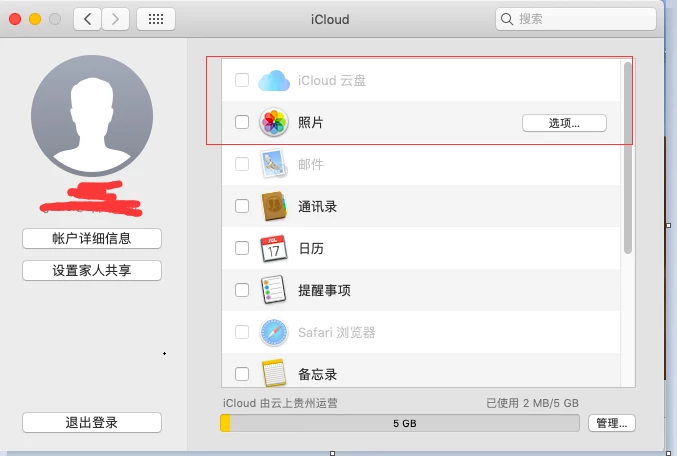
Task: Click the Reminders list icon
Action: pos(274,290)
